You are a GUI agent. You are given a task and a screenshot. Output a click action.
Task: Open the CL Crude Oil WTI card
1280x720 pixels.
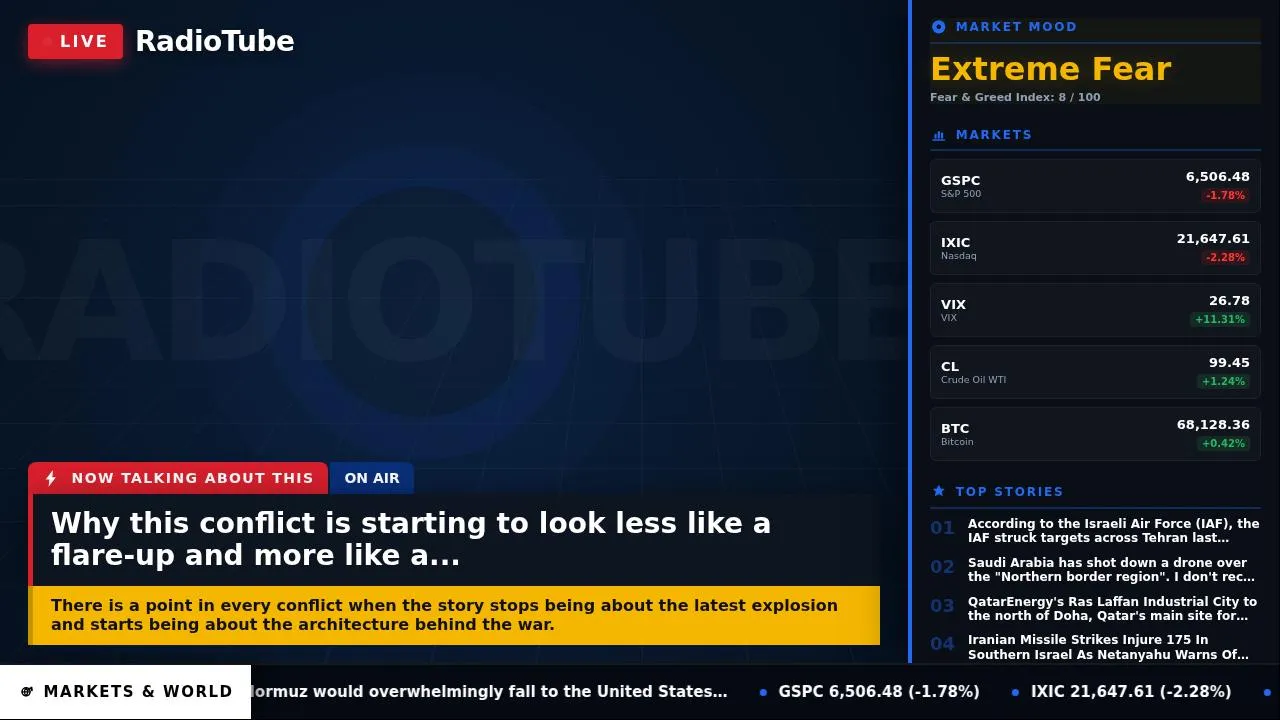1095,372
